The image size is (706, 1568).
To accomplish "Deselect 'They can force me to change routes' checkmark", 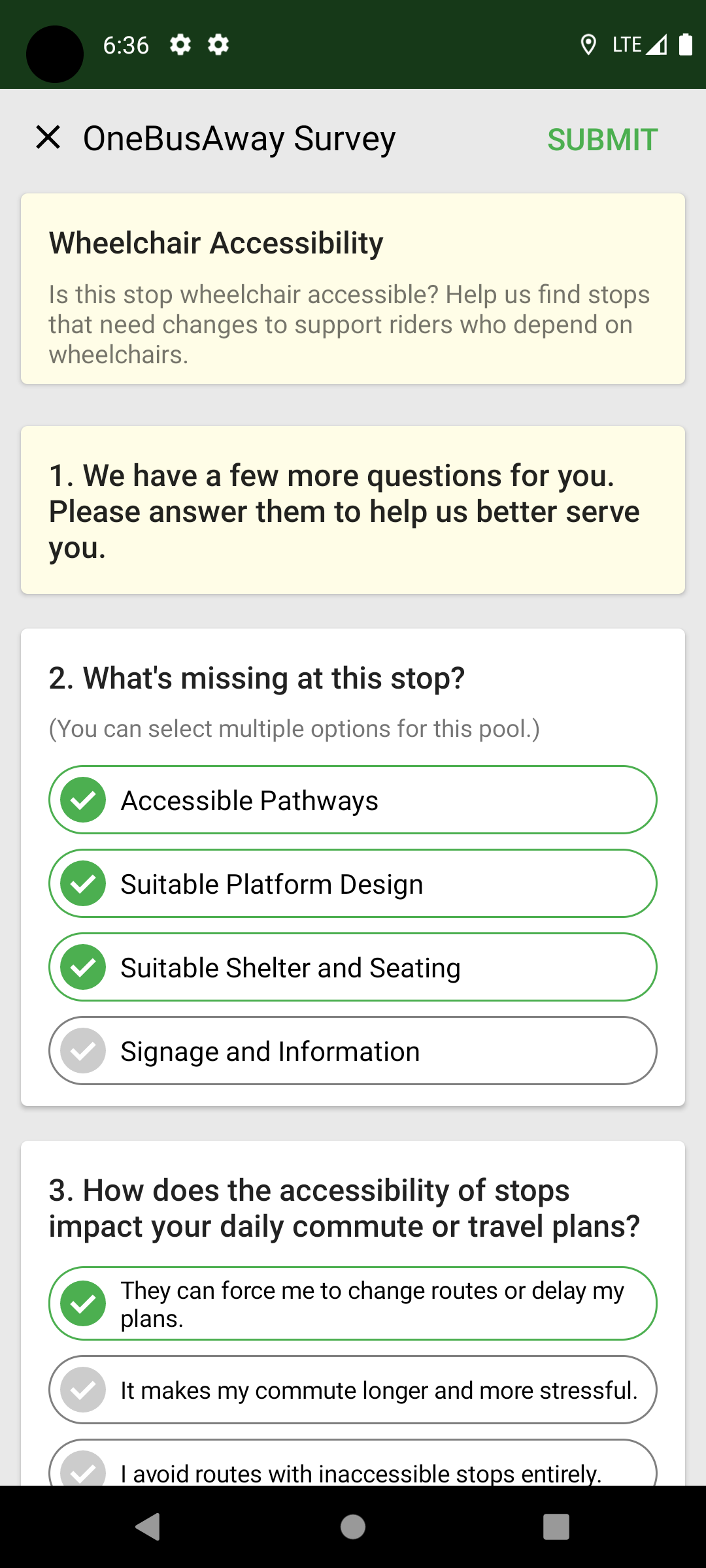I will tap(83, 1304).
